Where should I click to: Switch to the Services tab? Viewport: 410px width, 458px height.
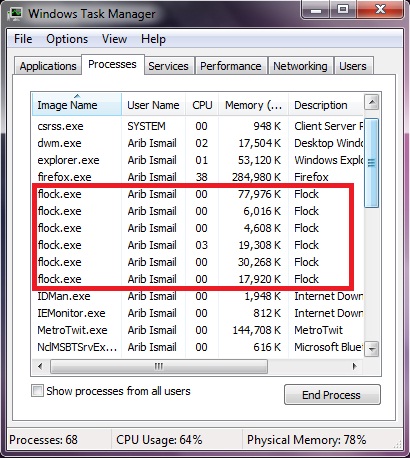pyautogui.click(x=168, y=66)
